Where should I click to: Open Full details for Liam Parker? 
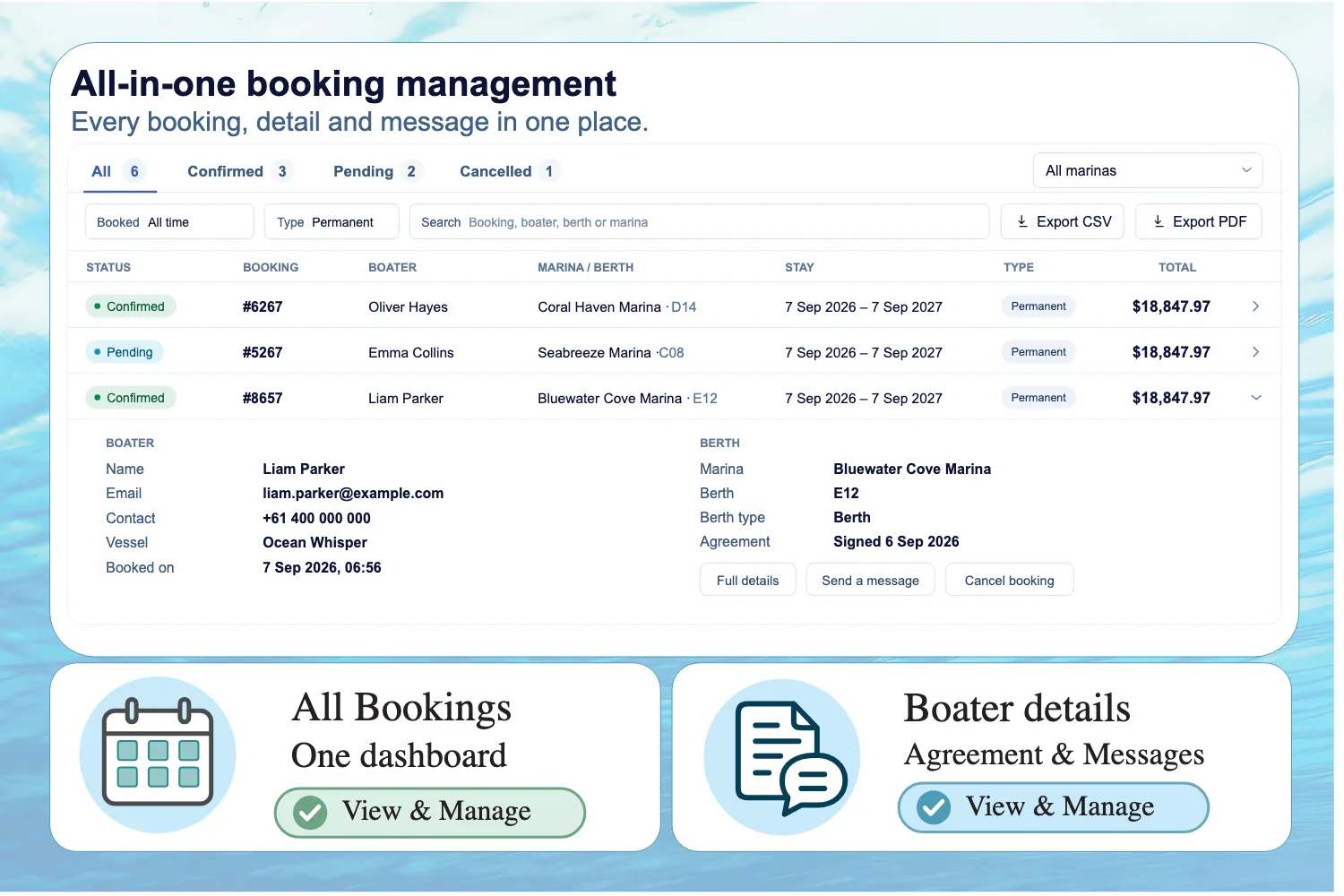(748, 581)
